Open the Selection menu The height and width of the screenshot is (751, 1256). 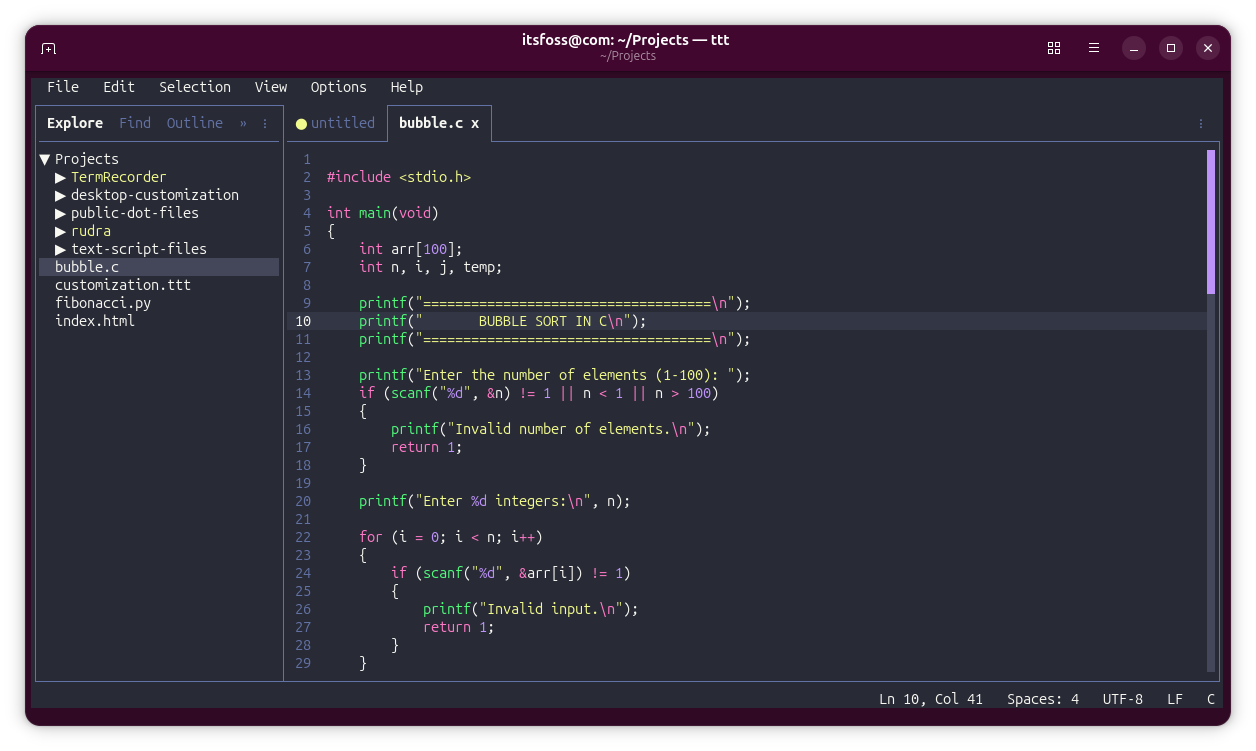(195, 87)
